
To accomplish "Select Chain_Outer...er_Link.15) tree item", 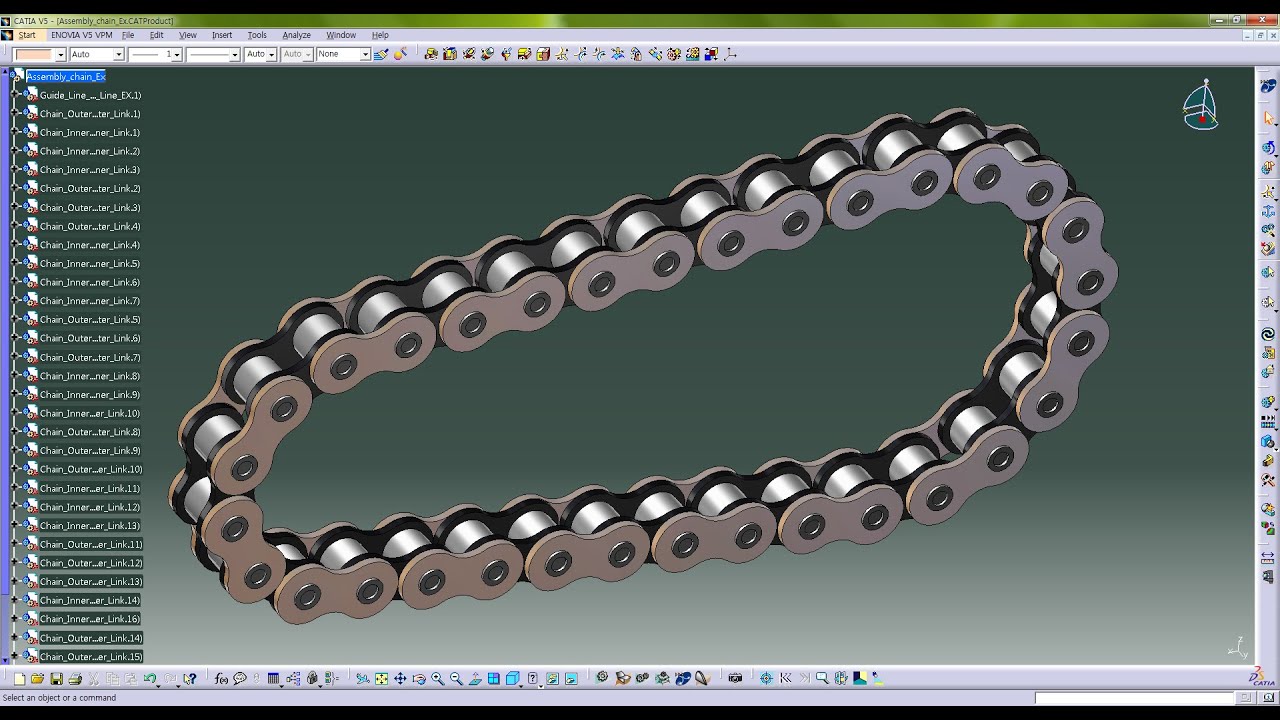I will click(x=91, y=657).
